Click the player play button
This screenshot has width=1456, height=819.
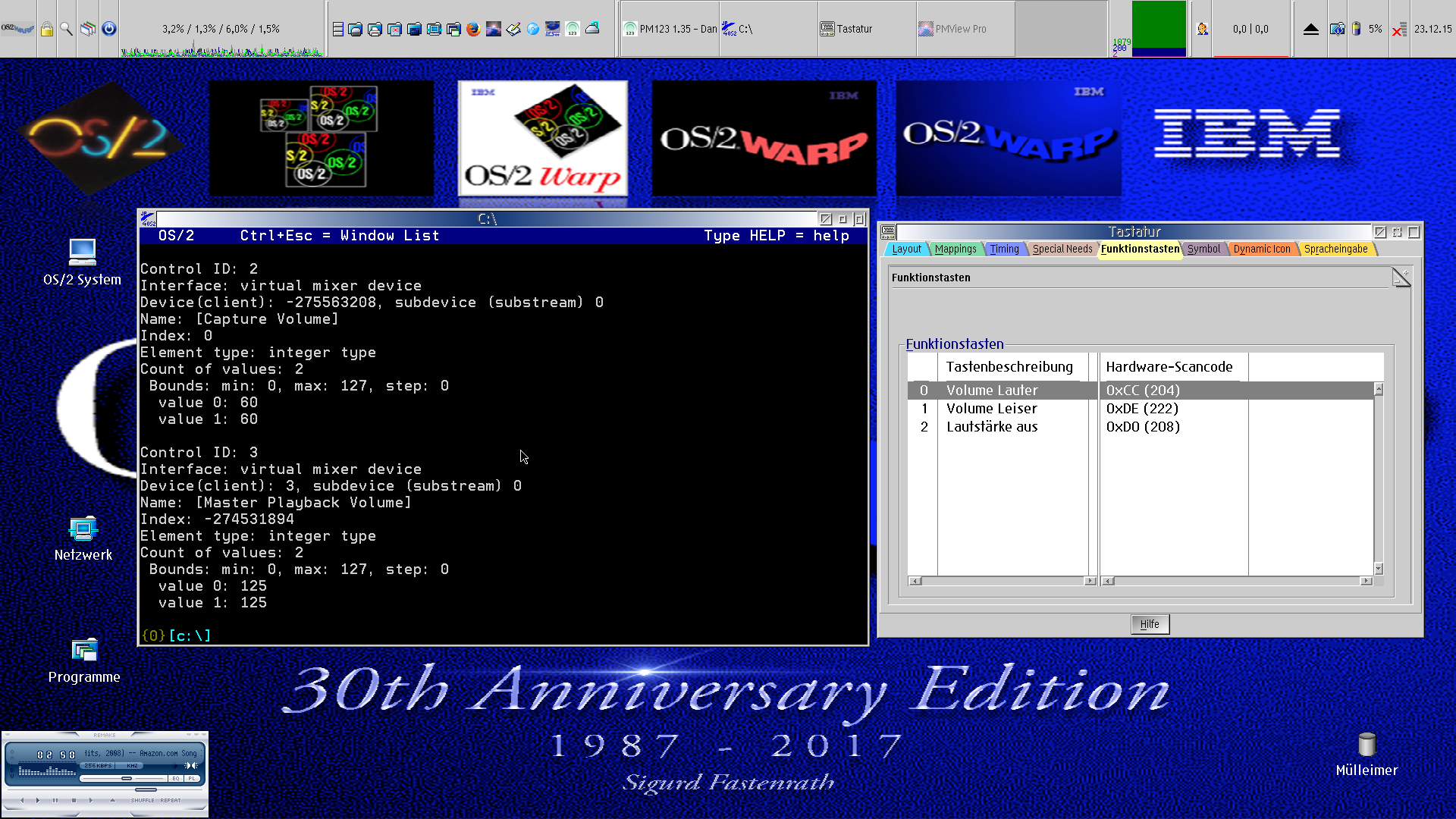tap(38, 800)
